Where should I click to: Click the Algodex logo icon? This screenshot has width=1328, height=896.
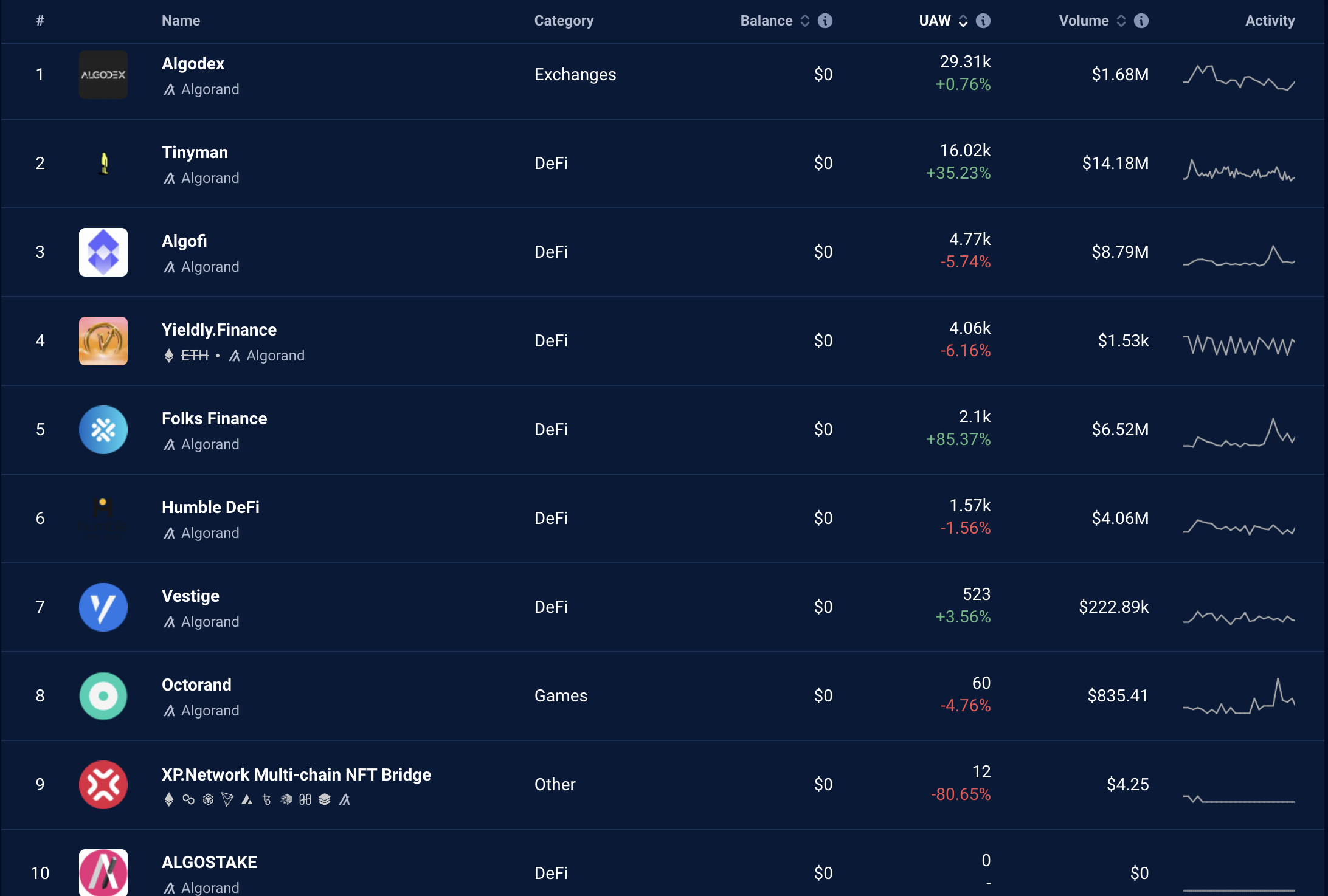point(103,75)
